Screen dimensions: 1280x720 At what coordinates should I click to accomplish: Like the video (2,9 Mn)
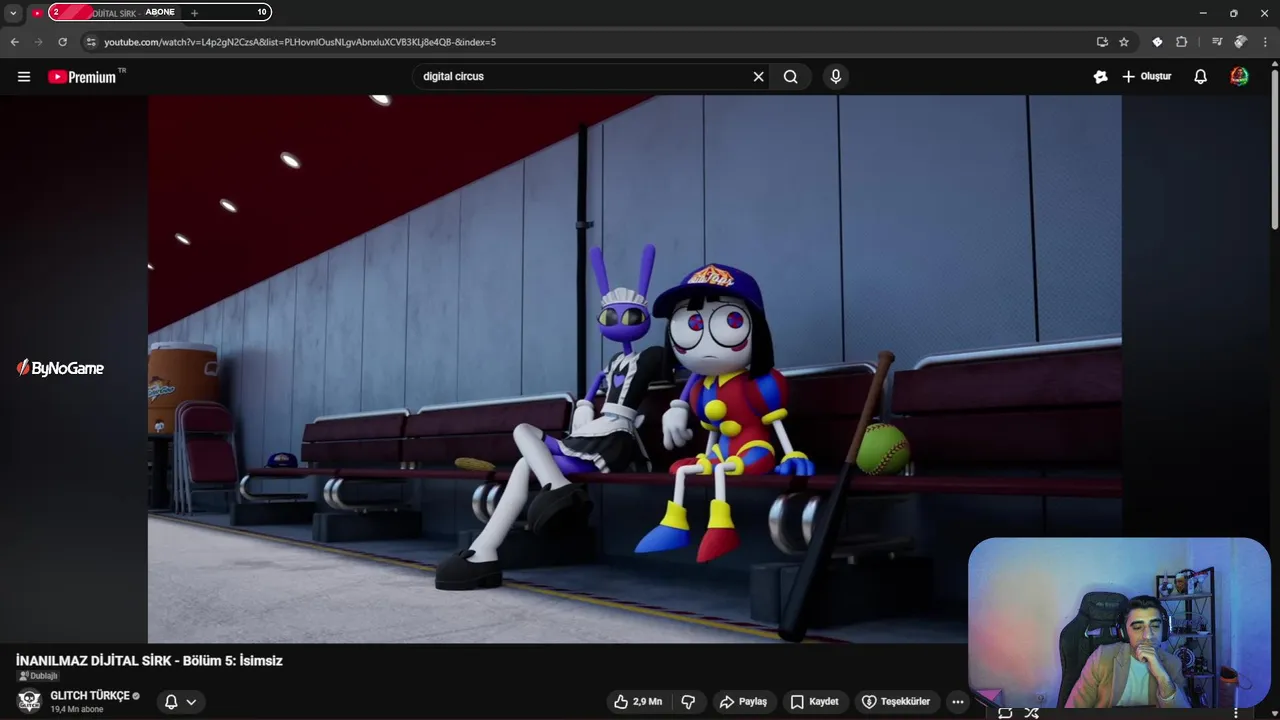(x=638, y=702)
